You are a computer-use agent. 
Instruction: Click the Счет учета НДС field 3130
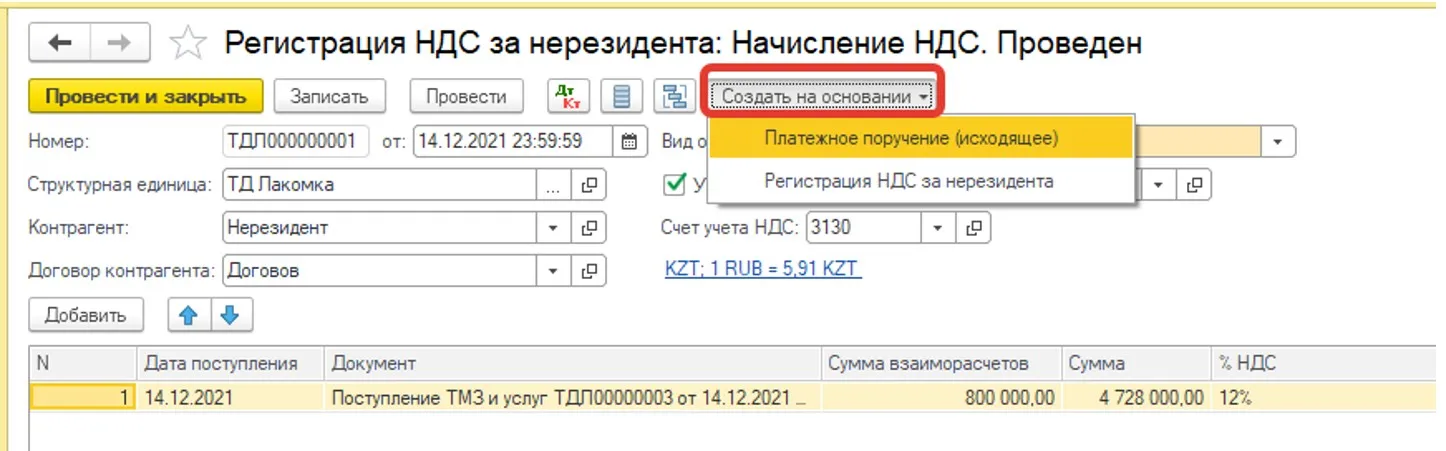click(863, 228)
